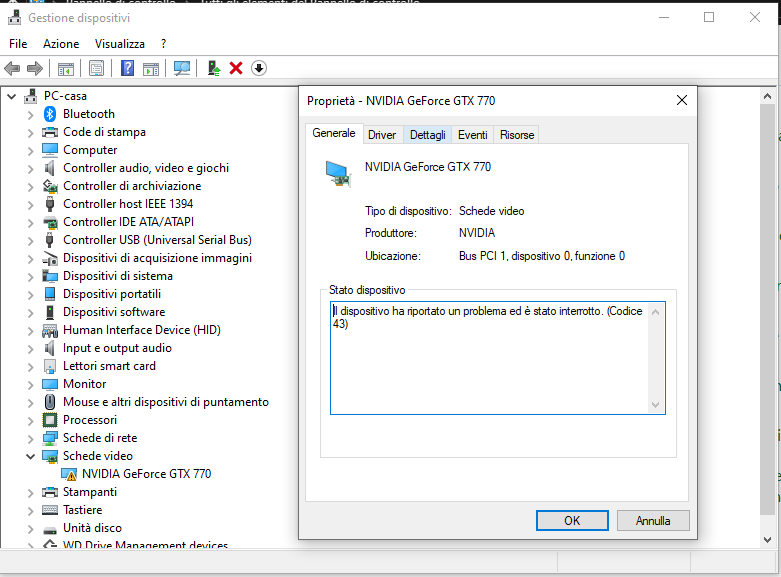The width and height of the screenshot is (781, 577).
Task: Expand Controller USB (Universal Serial Bus)
Action: pyautogui.click(x=30, y=241)
